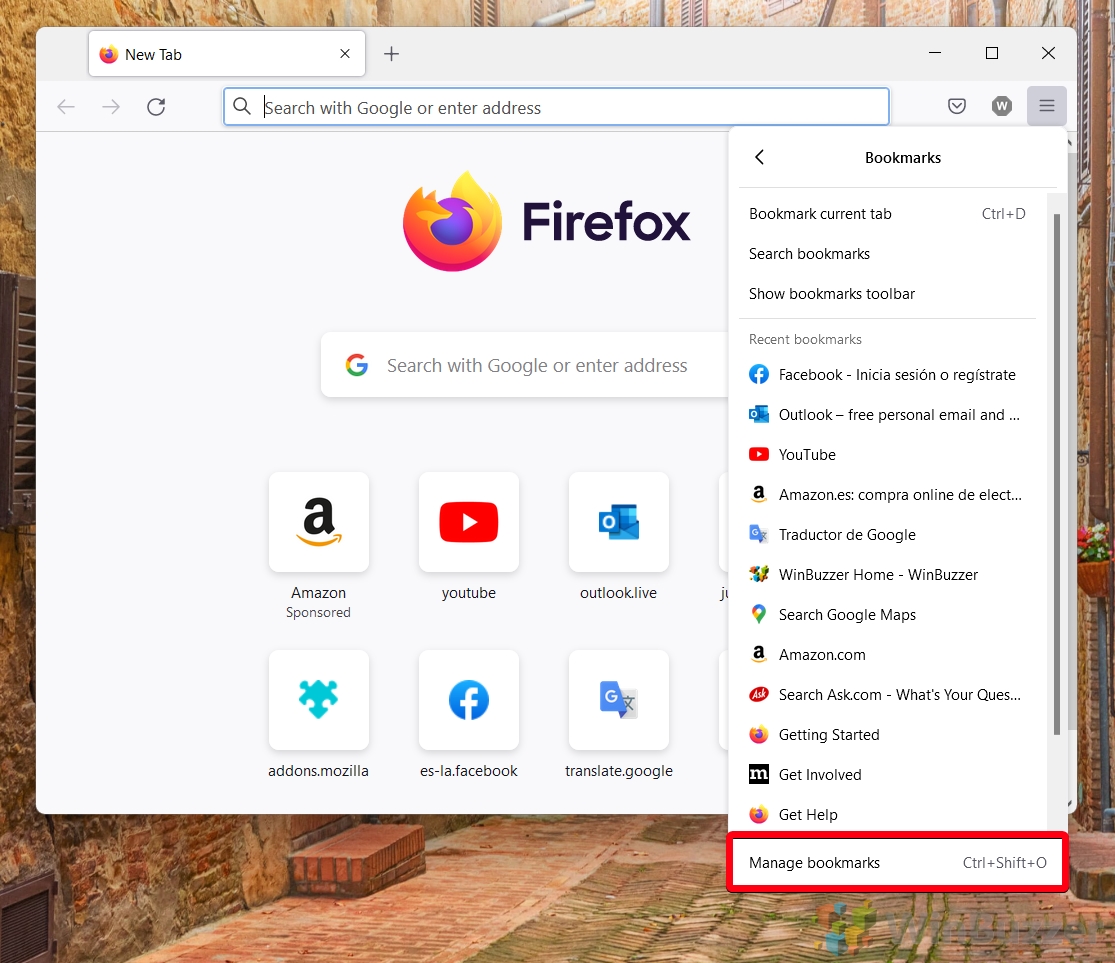The width and height of the screenshot is (1115, 963).
Task: Reload the current page
Action: (x=156, y=107)
